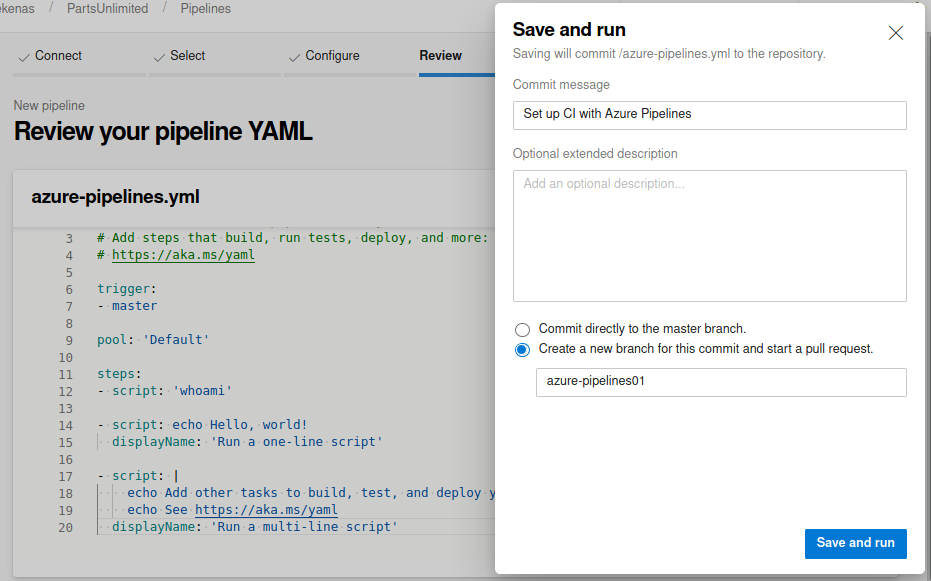Open the aka.ms/yaml link on line 19
The height and width of the screenshot is (581, 931).
click(266, 510)
